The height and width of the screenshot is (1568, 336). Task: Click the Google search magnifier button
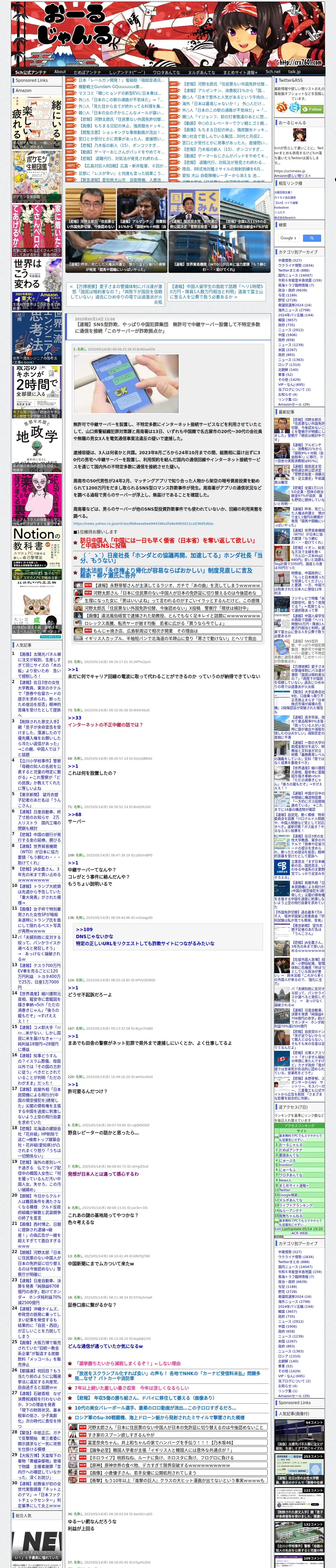pos(312,238)
